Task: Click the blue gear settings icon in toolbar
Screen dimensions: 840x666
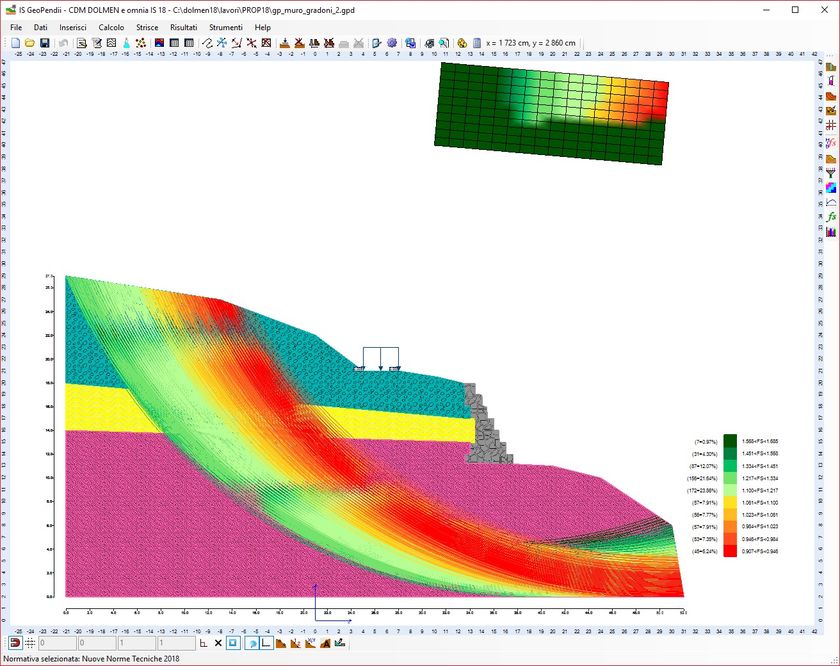Action: pyautogui.click(x=392, y=43)
